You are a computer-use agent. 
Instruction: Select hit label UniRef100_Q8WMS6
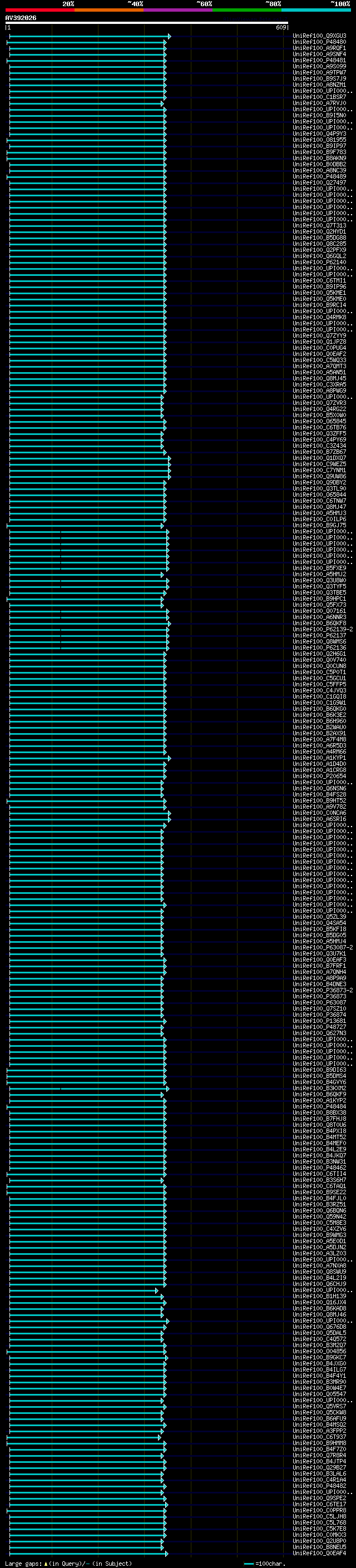(319, 642)
